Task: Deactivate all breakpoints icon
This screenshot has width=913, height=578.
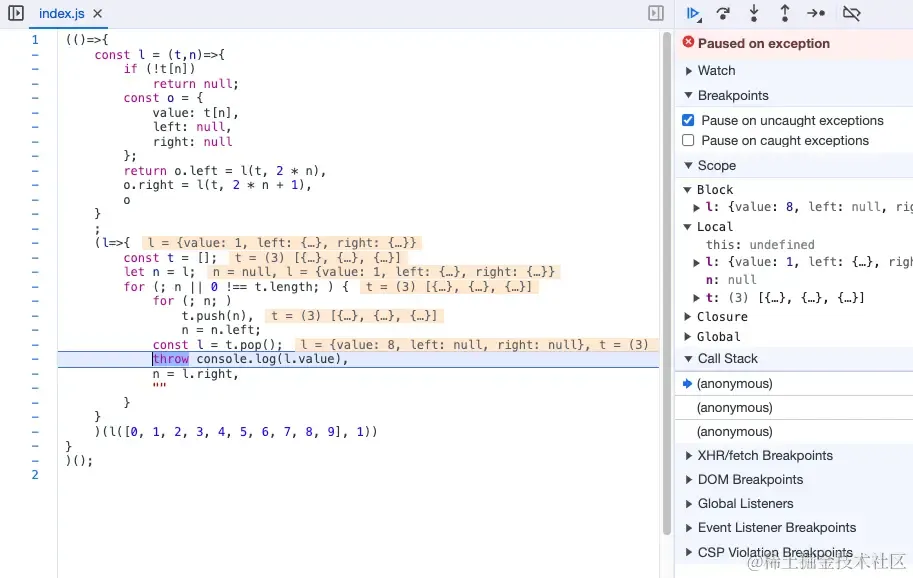Action: [x=851, y=13]
